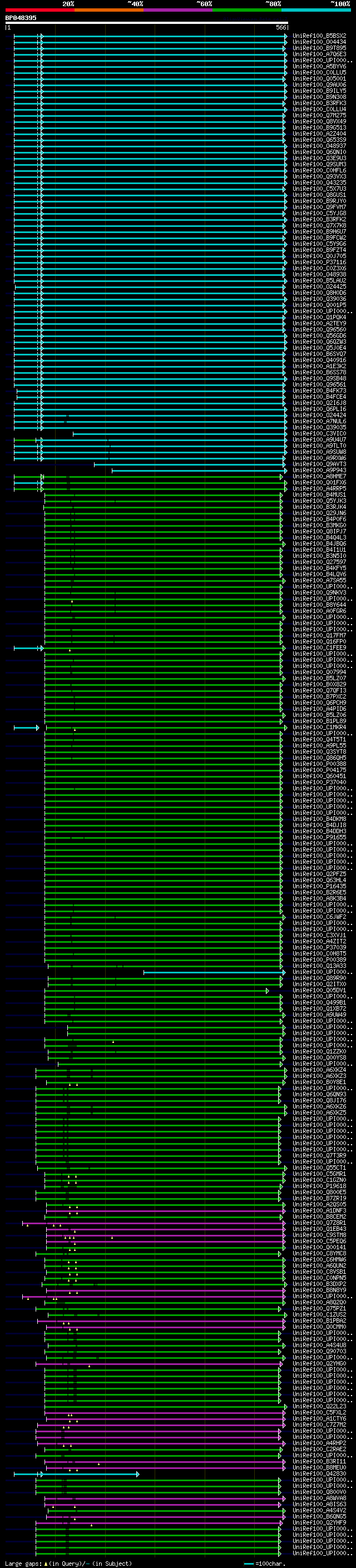Image resolution: width=356 pixels, height=1568 pixels.
Task: Open the UniRef100_A5BYV6 hit label
Action: [x=319, y=66]
